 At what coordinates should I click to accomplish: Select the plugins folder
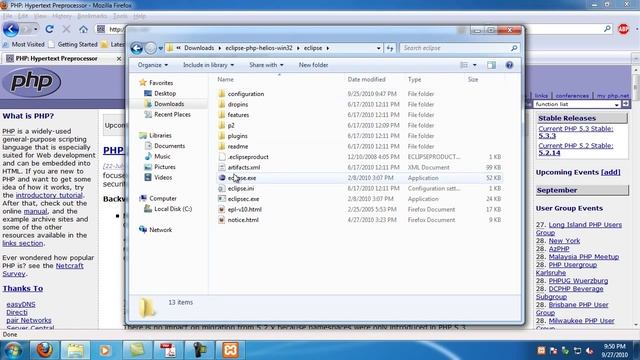(238, 136)
